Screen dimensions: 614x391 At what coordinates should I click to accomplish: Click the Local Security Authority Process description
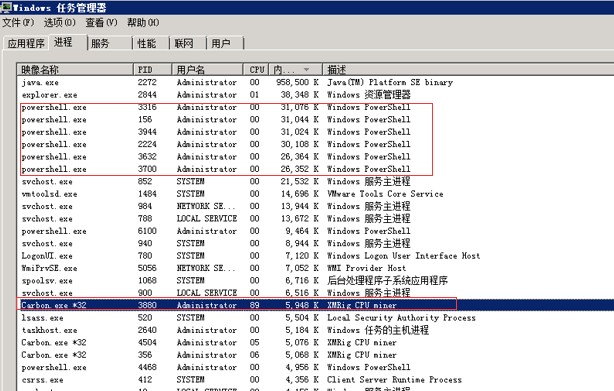pyautogui.click(x=401, y=318)
